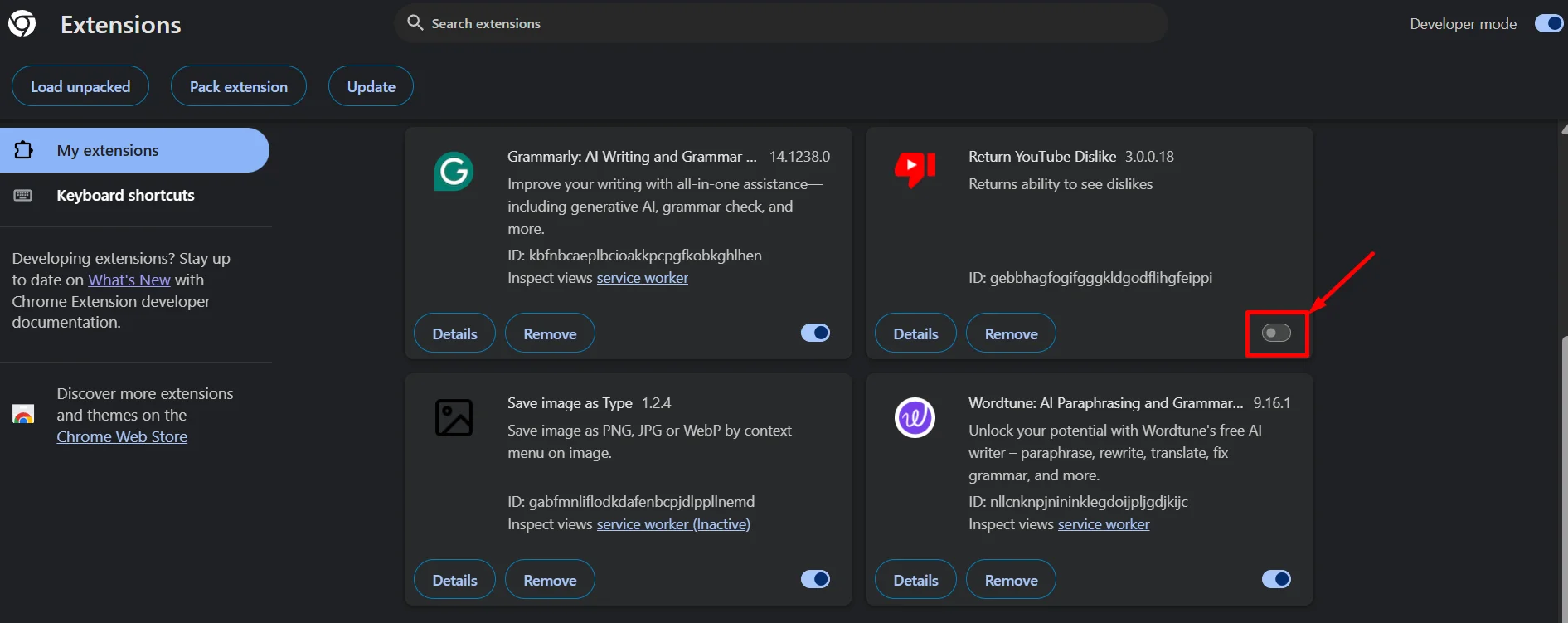Click the Pack extension button

click(x=239, y=86)
